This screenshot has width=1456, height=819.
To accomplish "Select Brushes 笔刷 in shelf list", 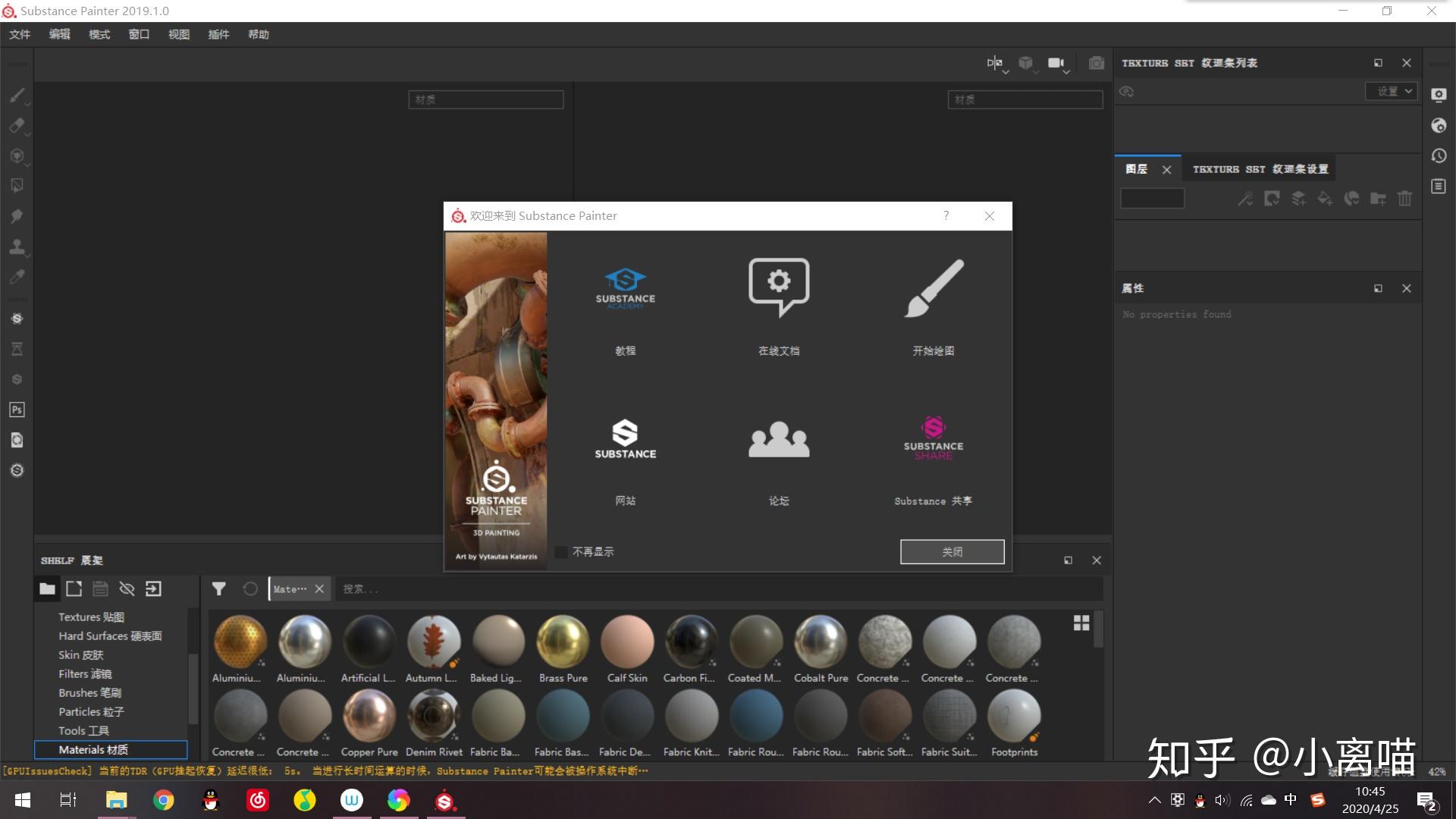I will pos(89,692).
